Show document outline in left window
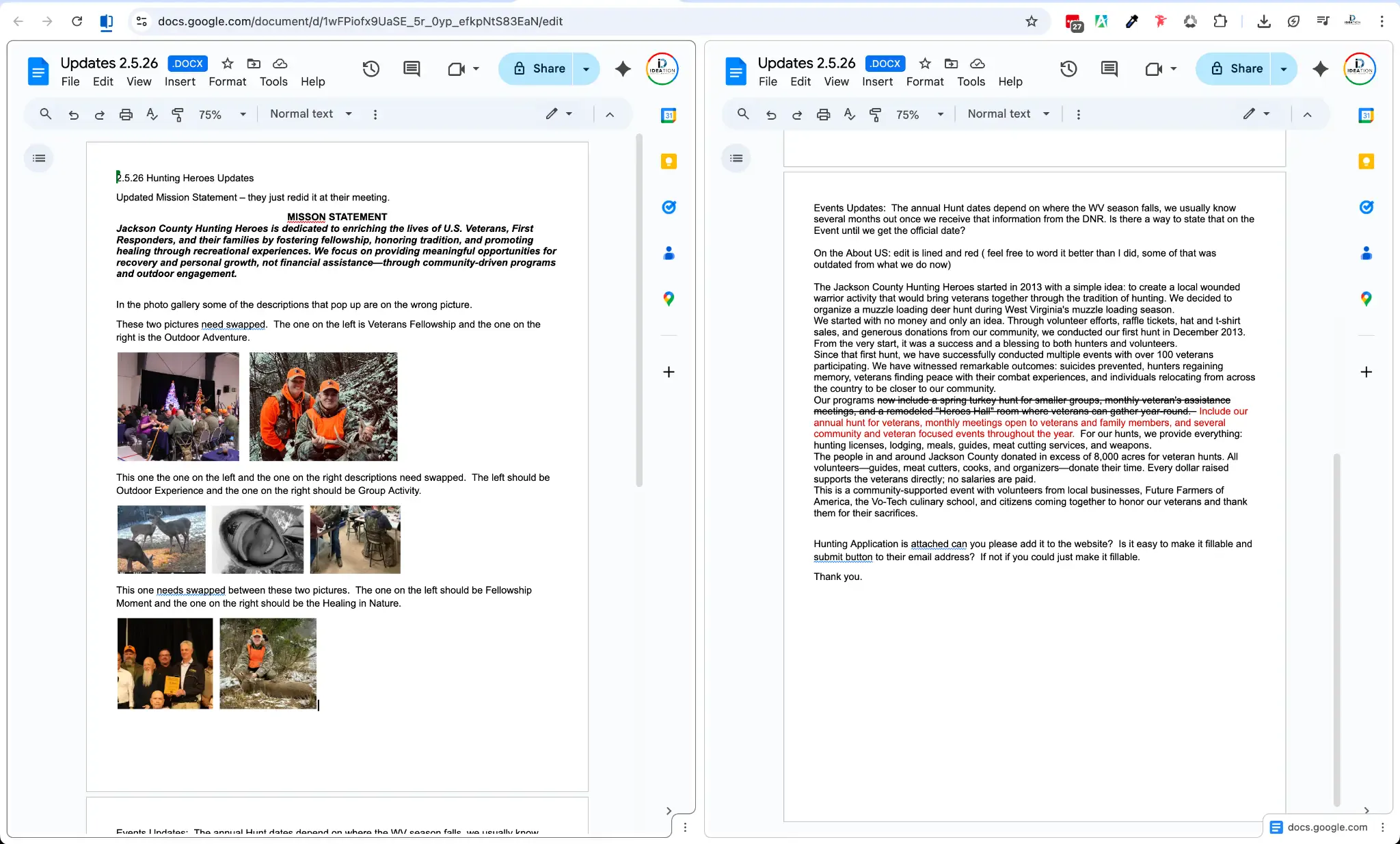 [x=39, y=158]
